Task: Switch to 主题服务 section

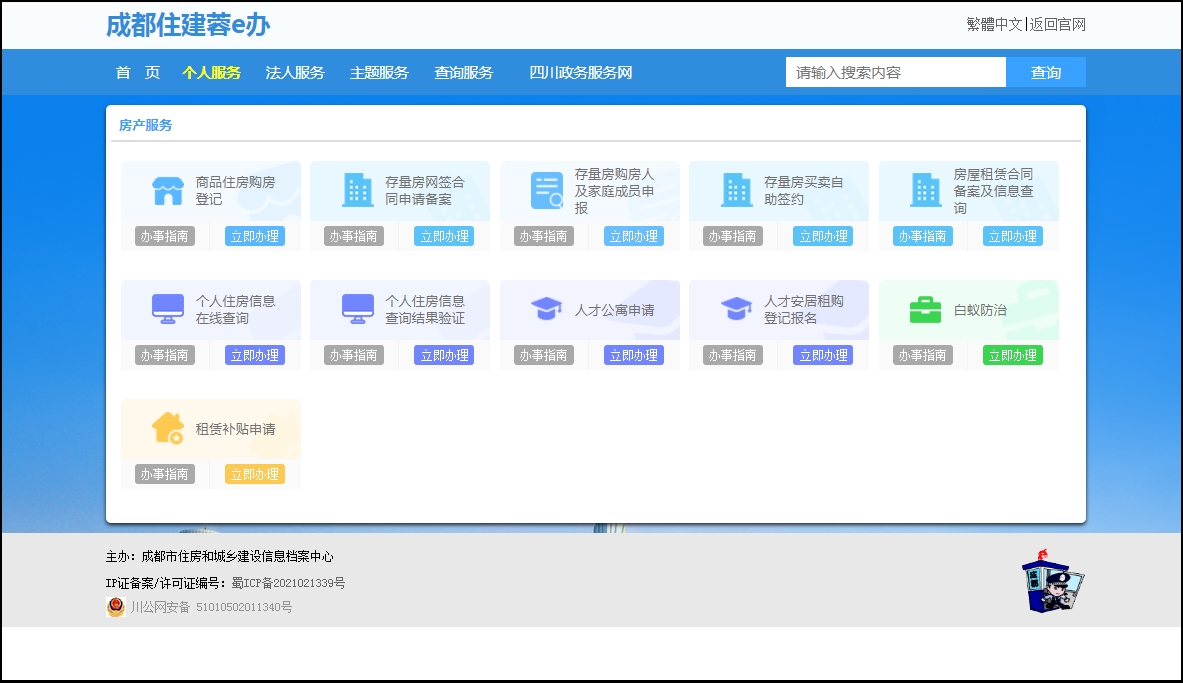Action: click(378, 71)
